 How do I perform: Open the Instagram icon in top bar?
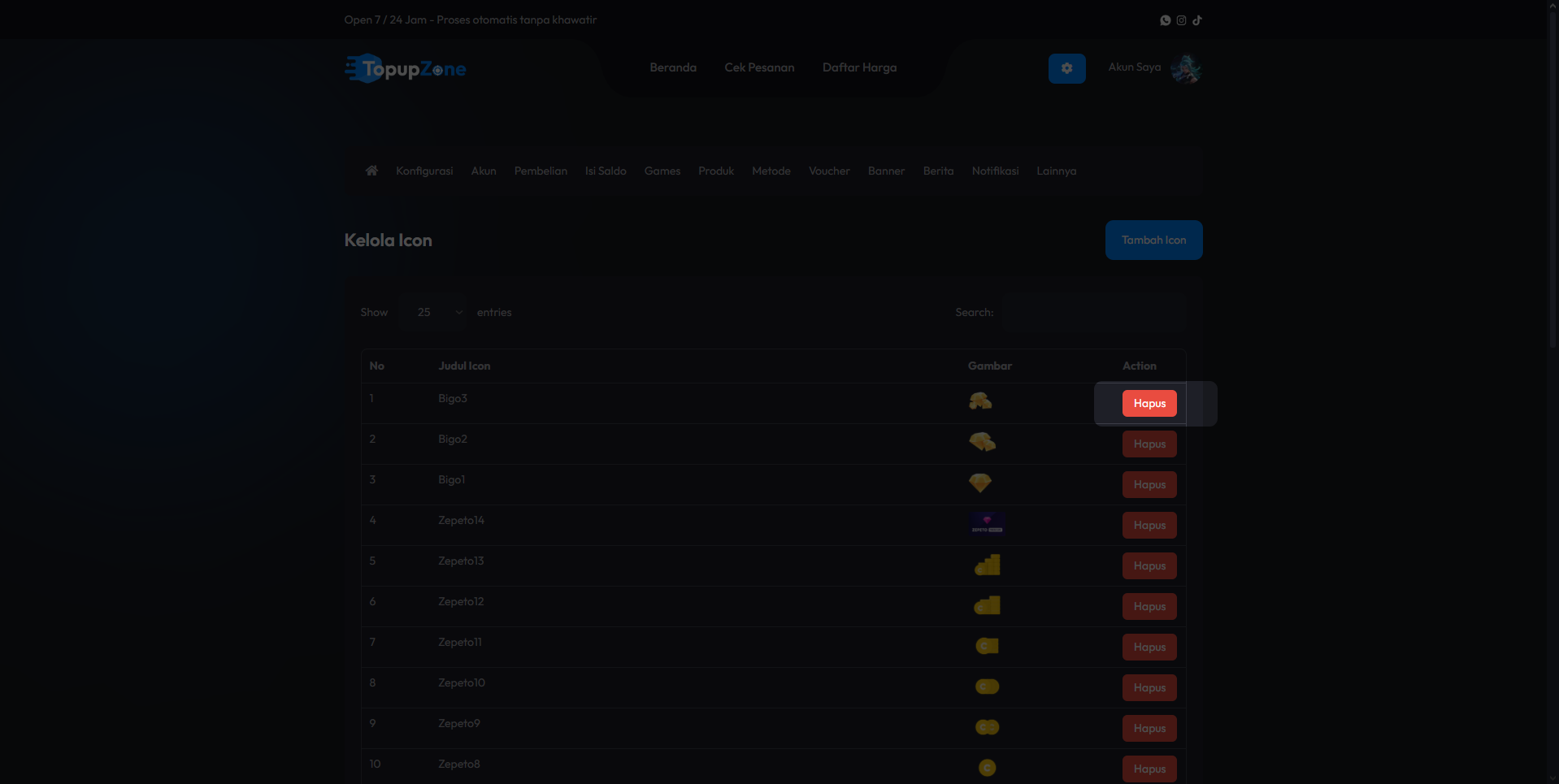click(x=1181, y=20)
